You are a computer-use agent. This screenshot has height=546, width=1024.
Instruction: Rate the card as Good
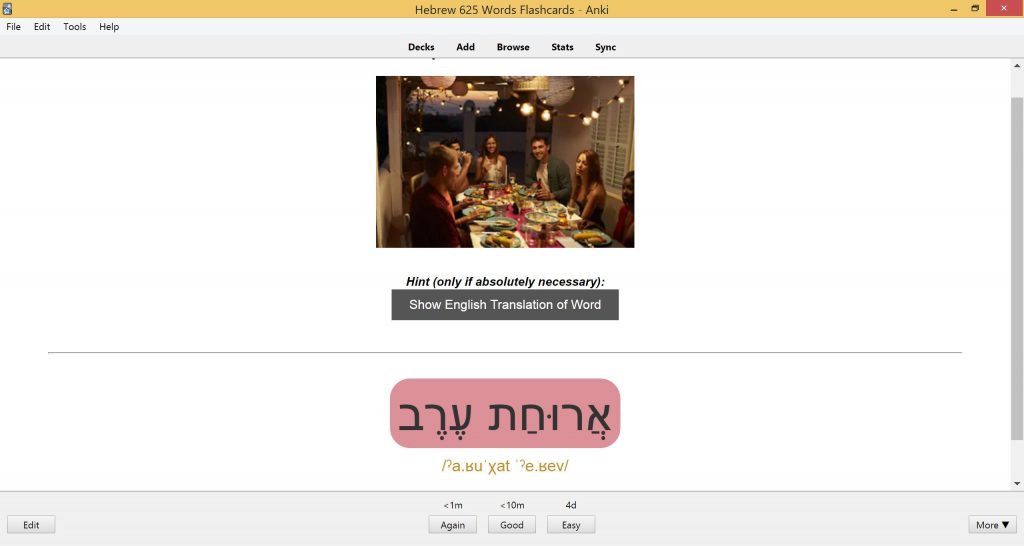[x=512, y=524]
